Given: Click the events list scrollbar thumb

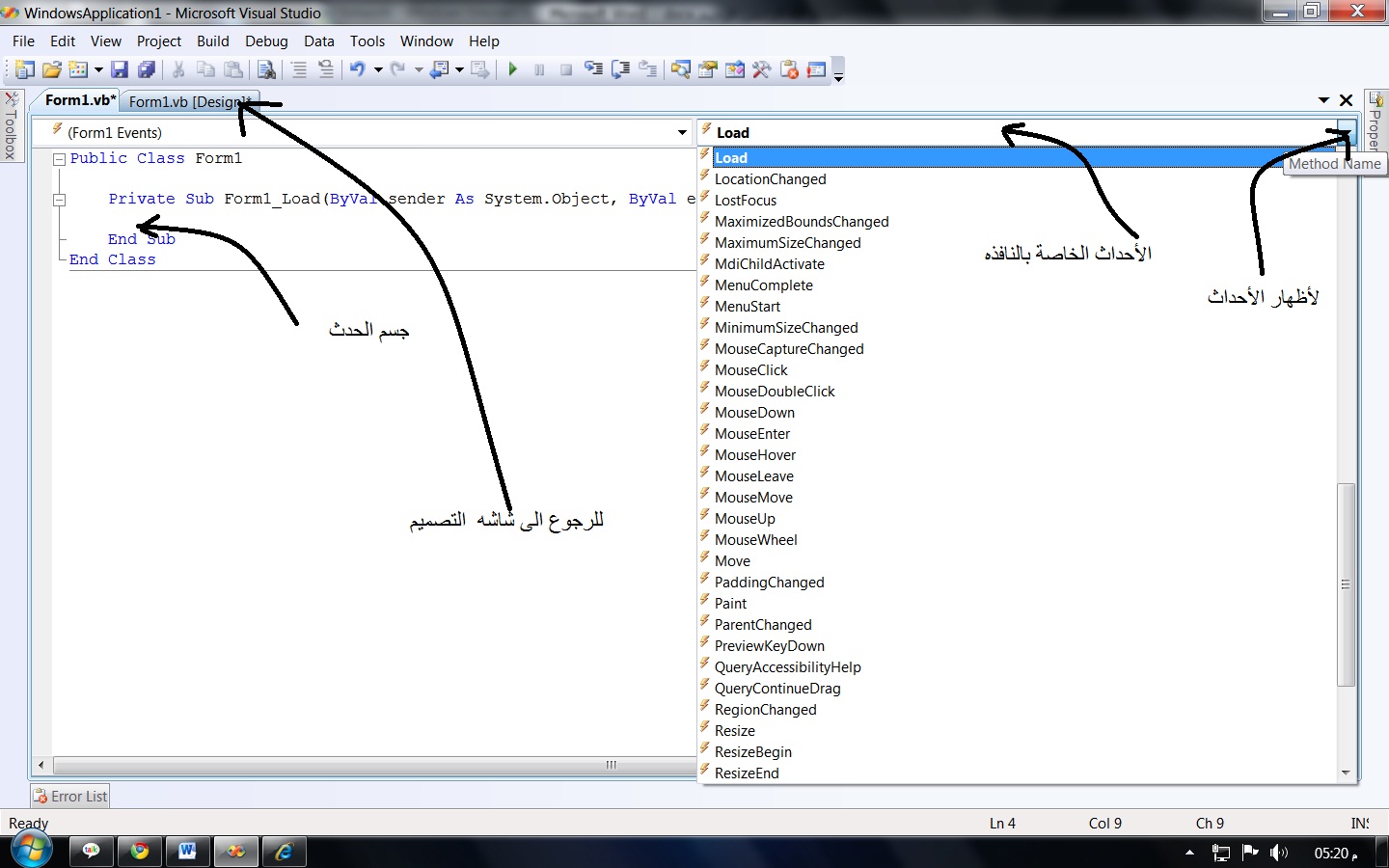Looking at the screenshot, I should (1346, 584).
